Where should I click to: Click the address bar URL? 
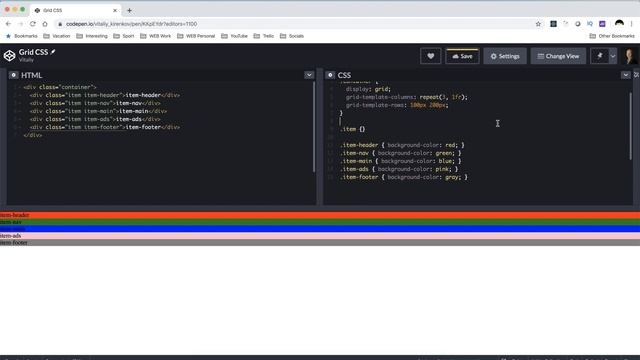131,24
